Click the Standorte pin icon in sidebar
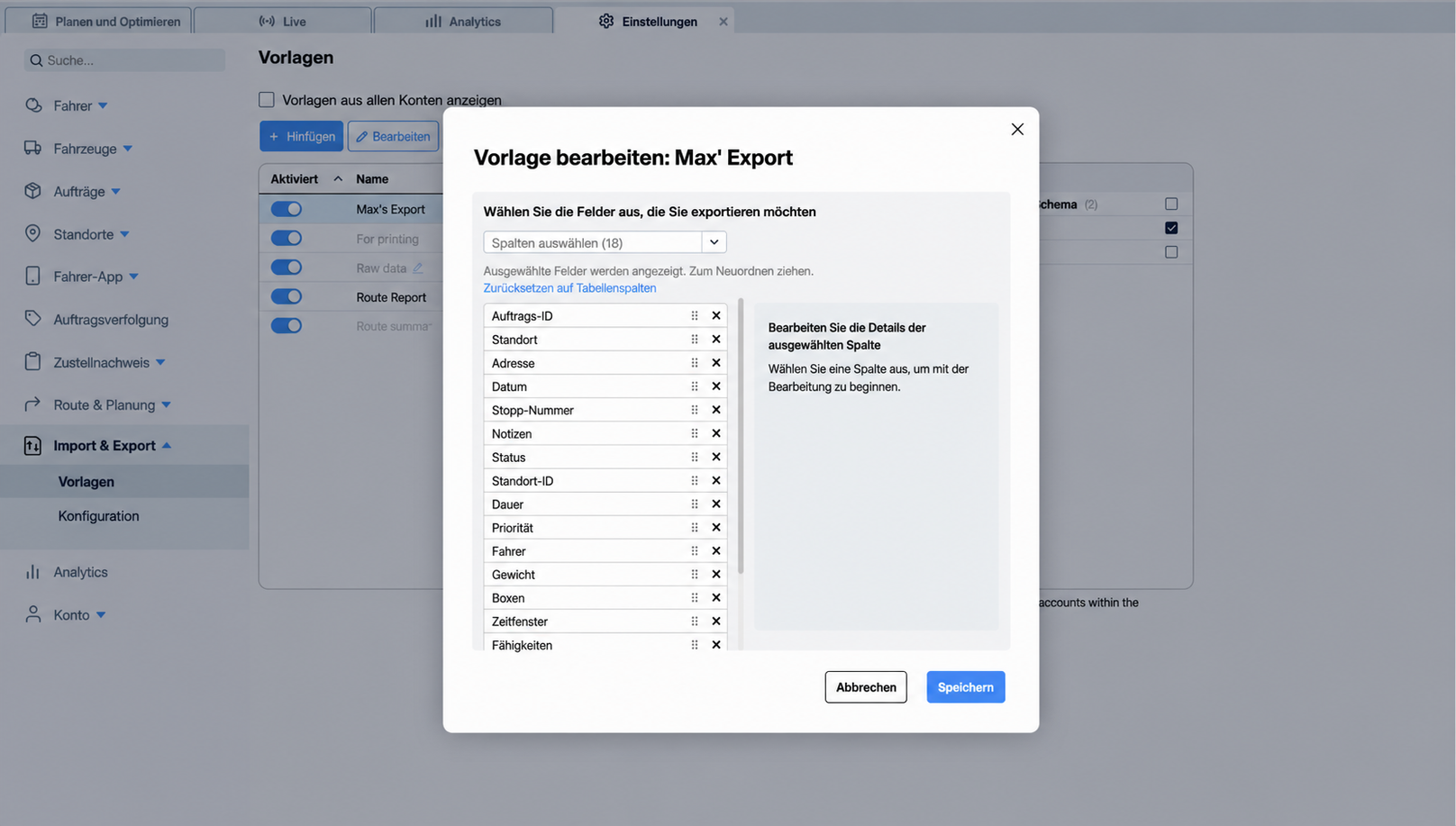Viewport: 1456px width, 826px height. coord(33,233)
